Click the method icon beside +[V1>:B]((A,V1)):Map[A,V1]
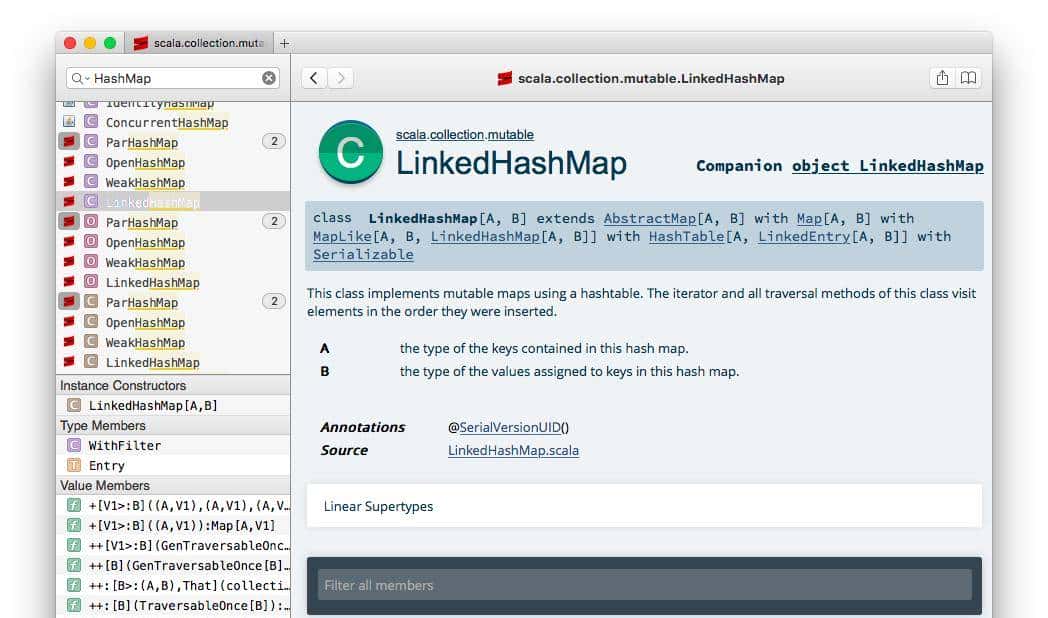This screenshot has width=1048, height=618. pyautogui.click(x=74, y=525)
